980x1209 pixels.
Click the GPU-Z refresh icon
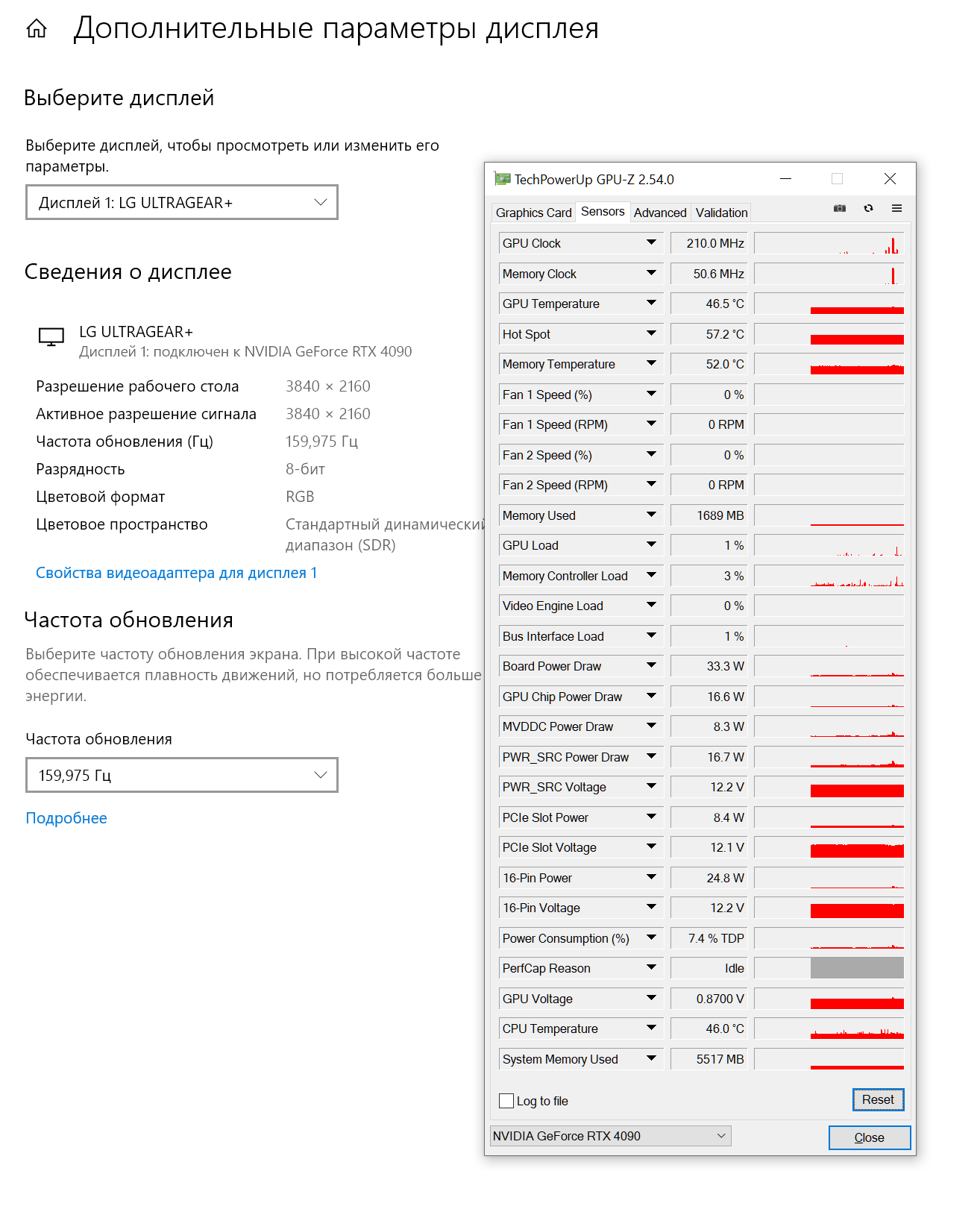[868, 209]
